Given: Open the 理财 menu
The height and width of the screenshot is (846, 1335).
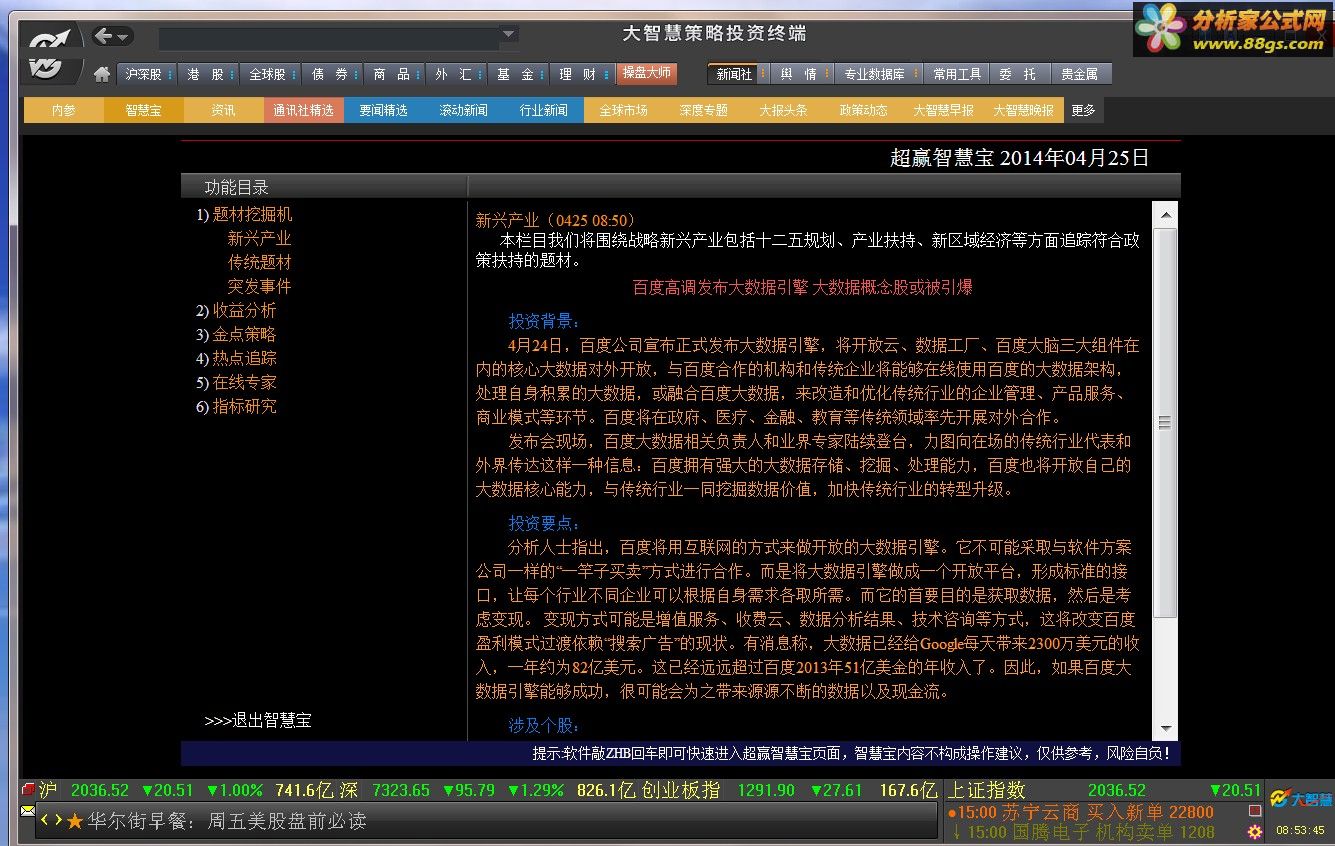Looking at the screenshot, I should 580,74.
